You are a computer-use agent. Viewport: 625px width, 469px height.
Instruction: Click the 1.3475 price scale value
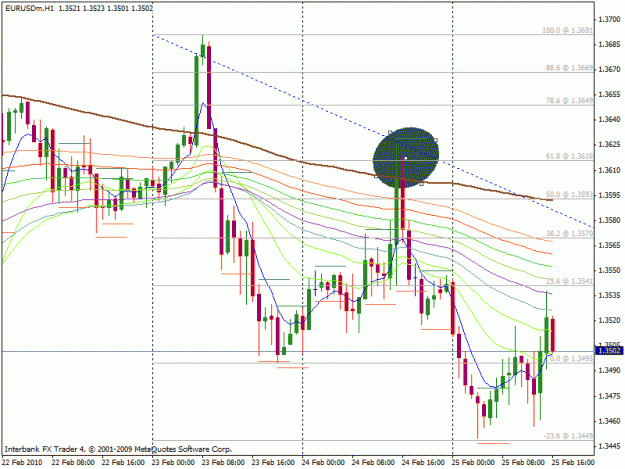(610, 396)
